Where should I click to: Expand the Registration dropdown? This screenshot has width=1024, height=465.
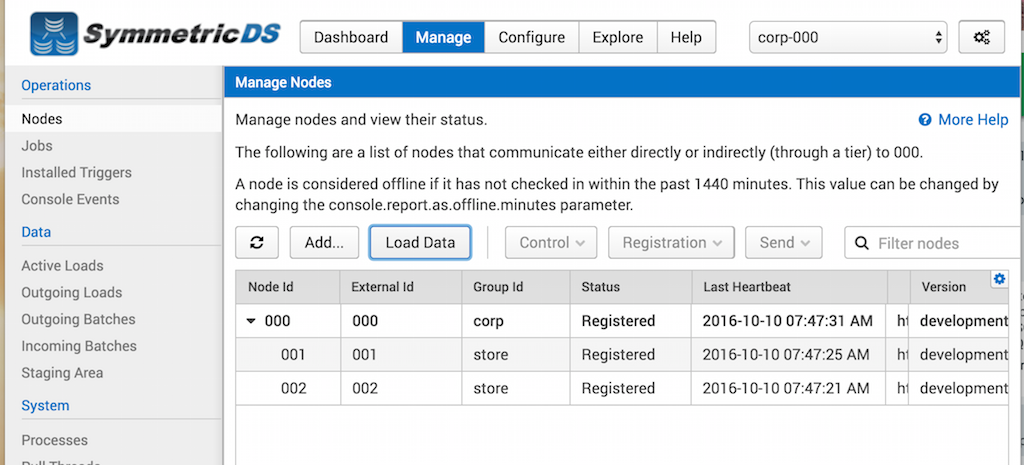670,242
